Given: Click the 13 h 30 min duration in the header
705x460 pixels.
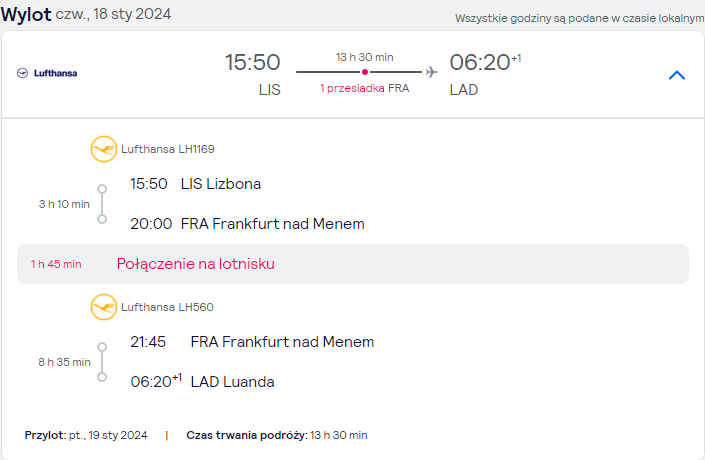Looking at the screenshot, I should pyautogui.click(x=365, y=57).
